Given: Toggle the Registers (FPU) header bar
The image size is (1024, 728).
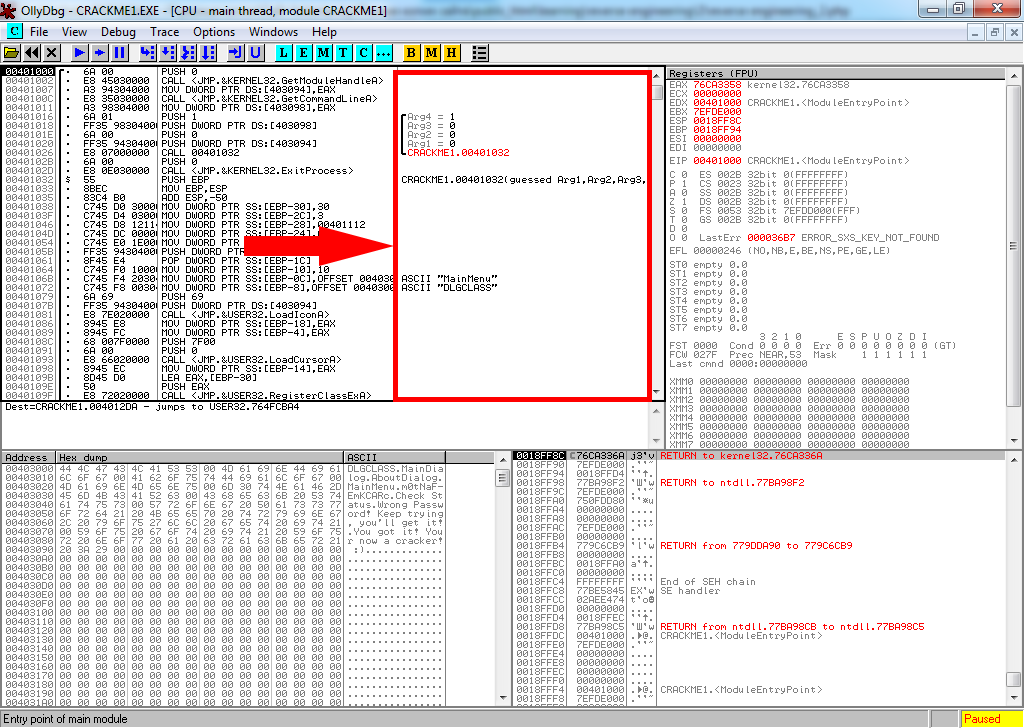Looking at the screenshot, I should [832, 74].
